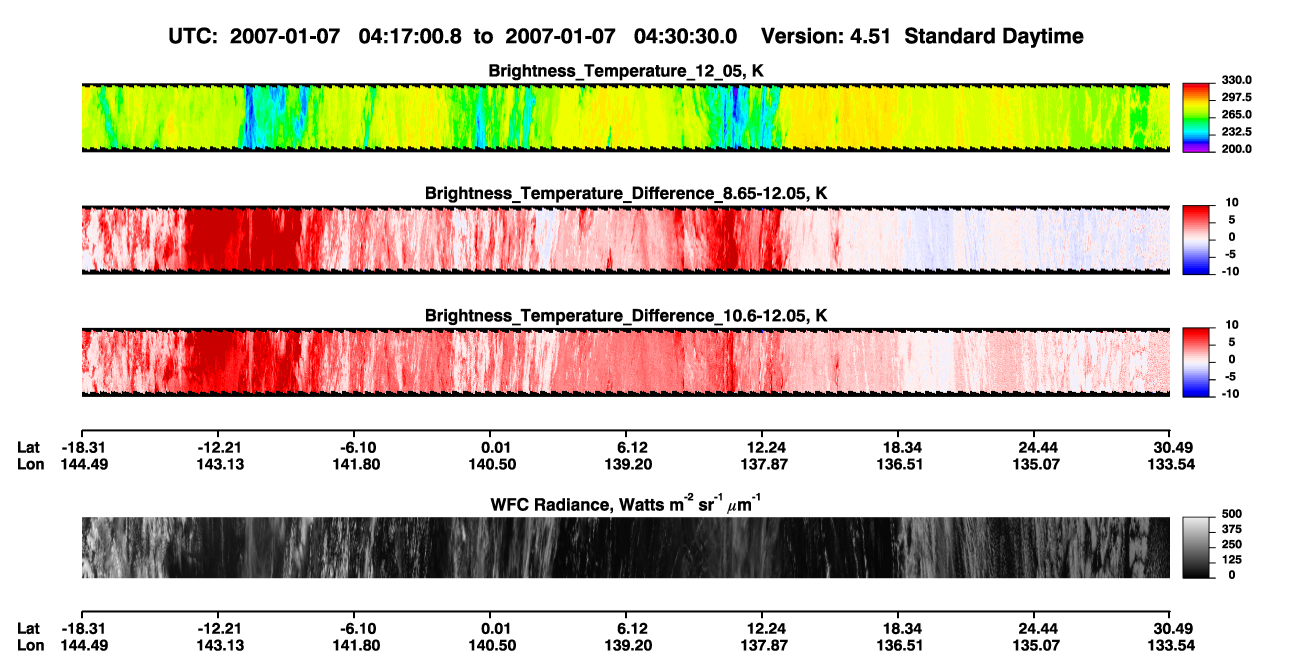Select the WFC Radiance grayscale image strip

pyautogui.click(x=625, y=547)
